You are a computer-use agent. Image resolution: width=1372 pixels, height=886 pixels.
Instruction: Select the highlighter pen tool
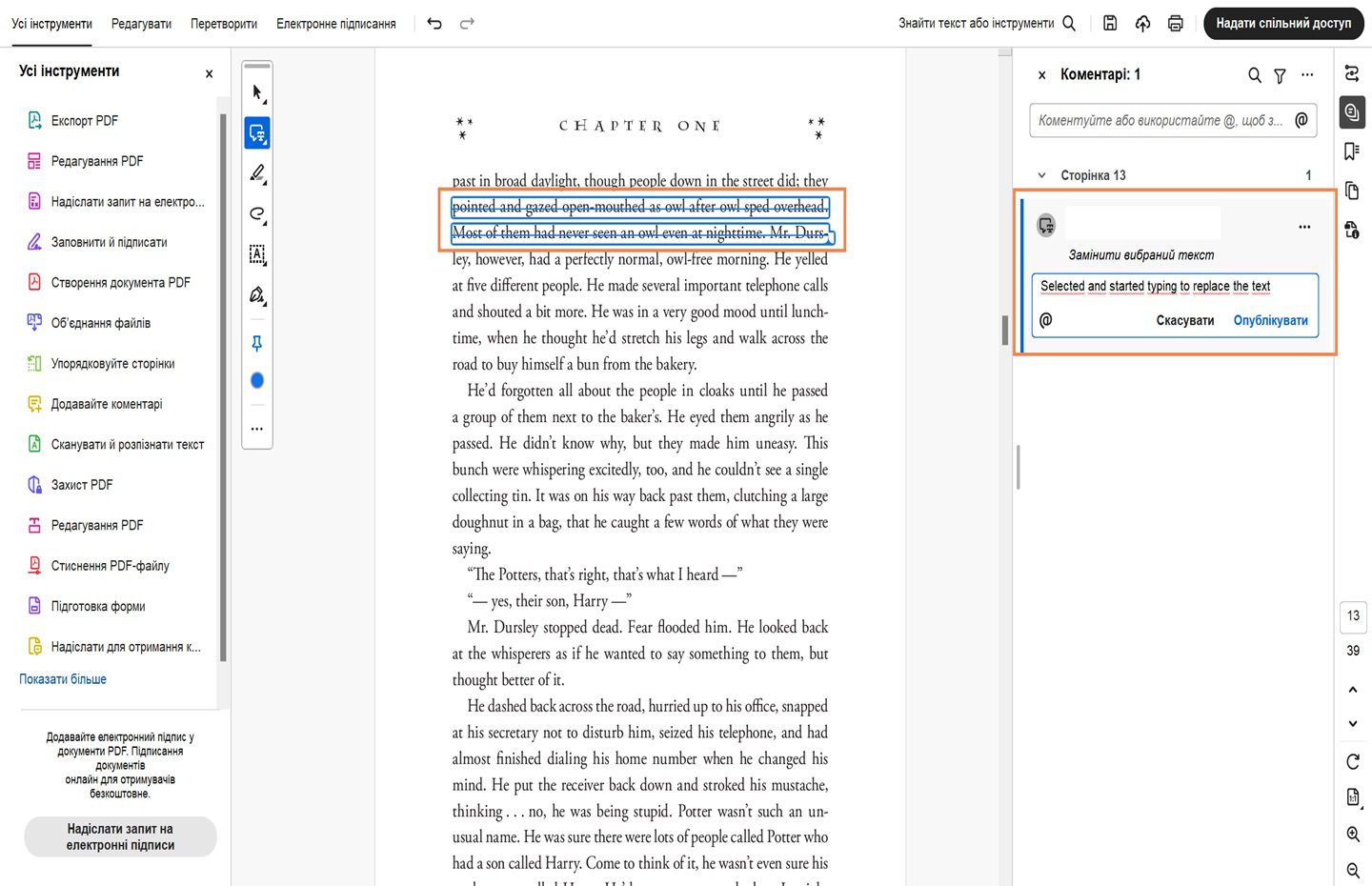257,173
